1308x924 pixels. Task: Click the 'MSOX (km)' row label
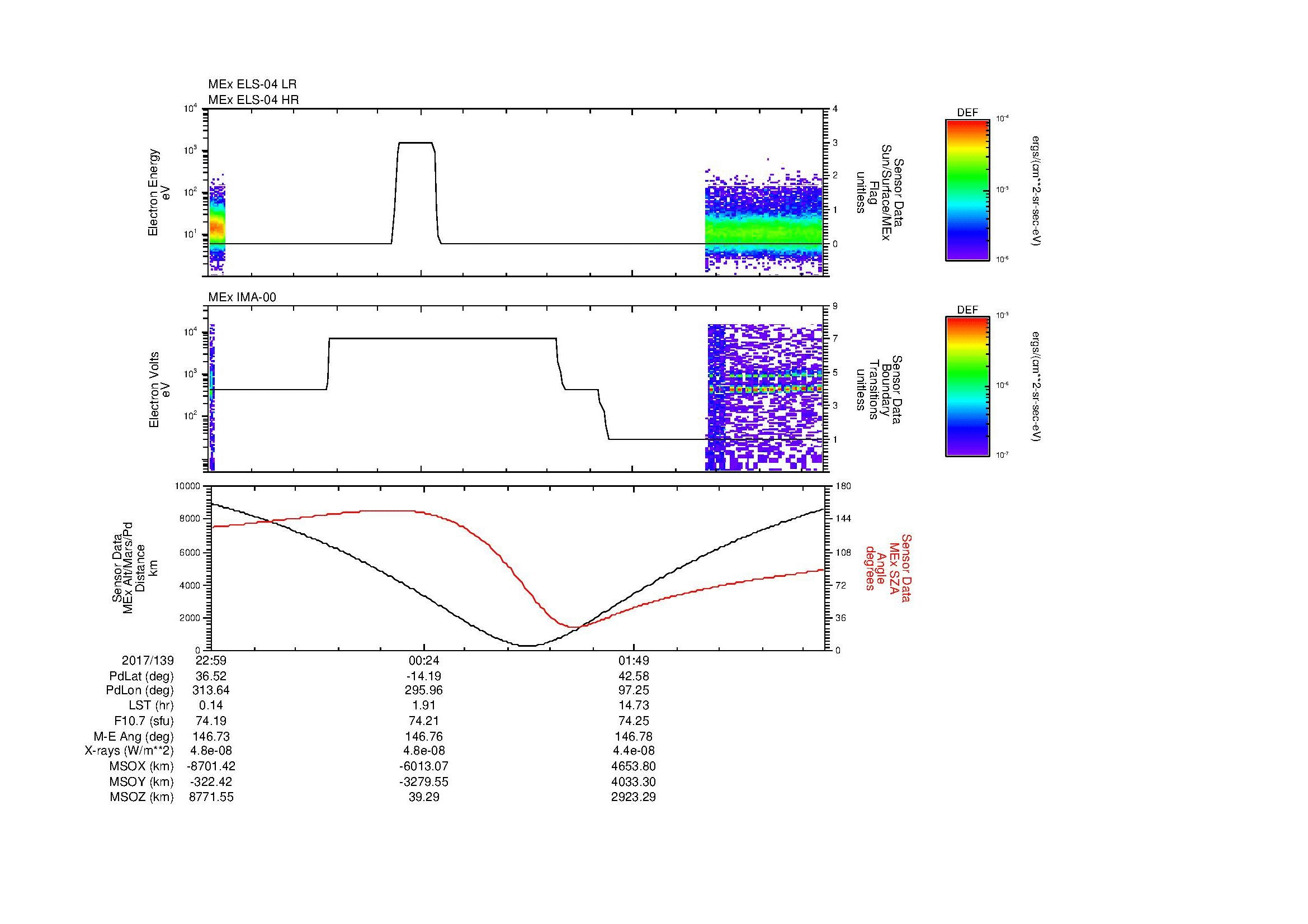143,766
